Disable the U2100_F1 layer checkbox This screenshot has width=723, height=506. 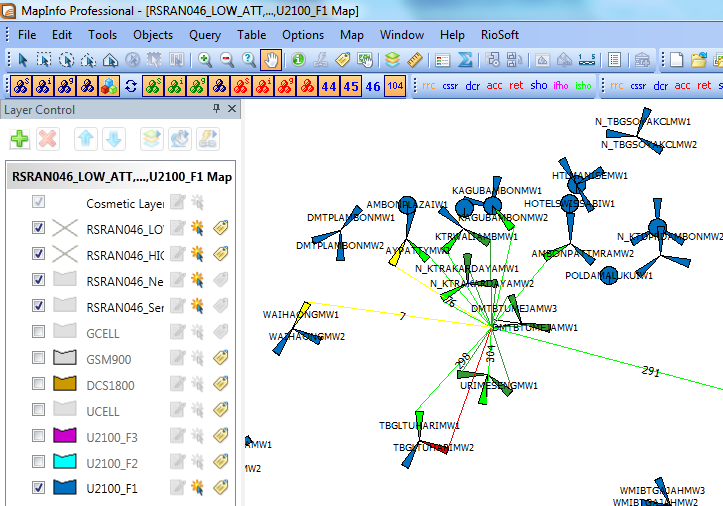38,488
